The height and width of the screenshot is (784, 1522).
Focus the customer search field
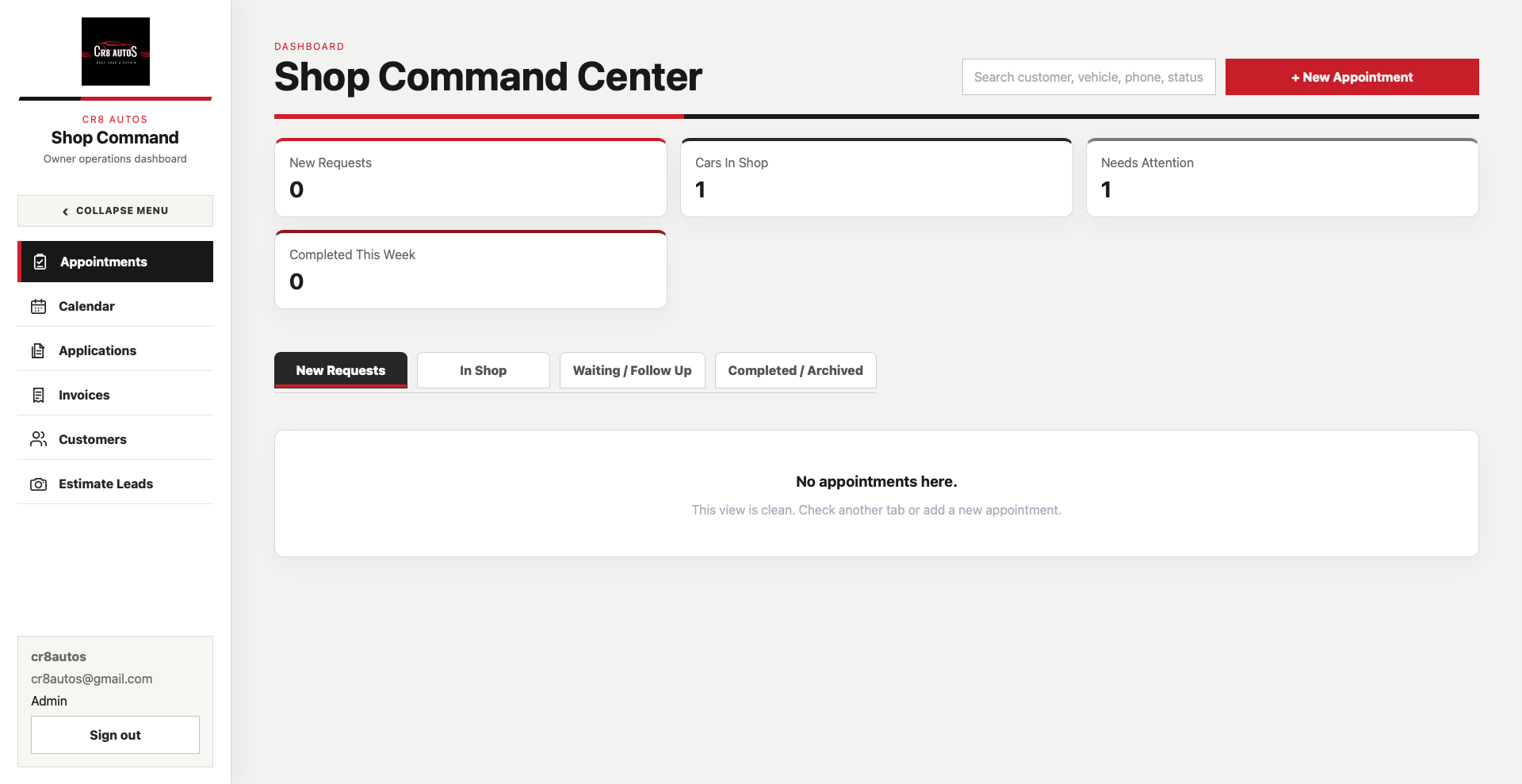click(1089, 77)
